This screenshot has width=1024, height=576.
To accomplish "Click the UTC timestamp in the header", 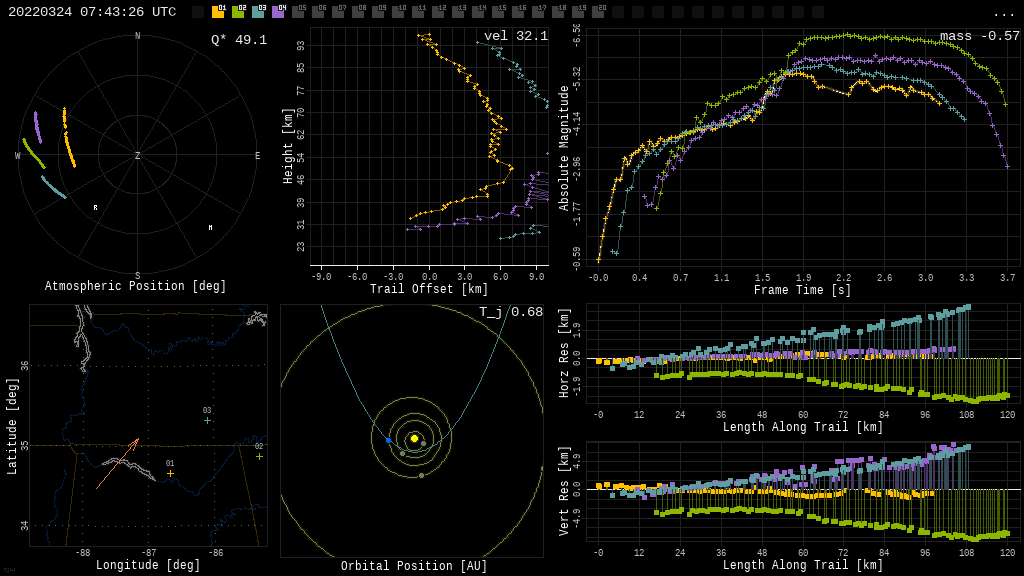I will (92, 12).
